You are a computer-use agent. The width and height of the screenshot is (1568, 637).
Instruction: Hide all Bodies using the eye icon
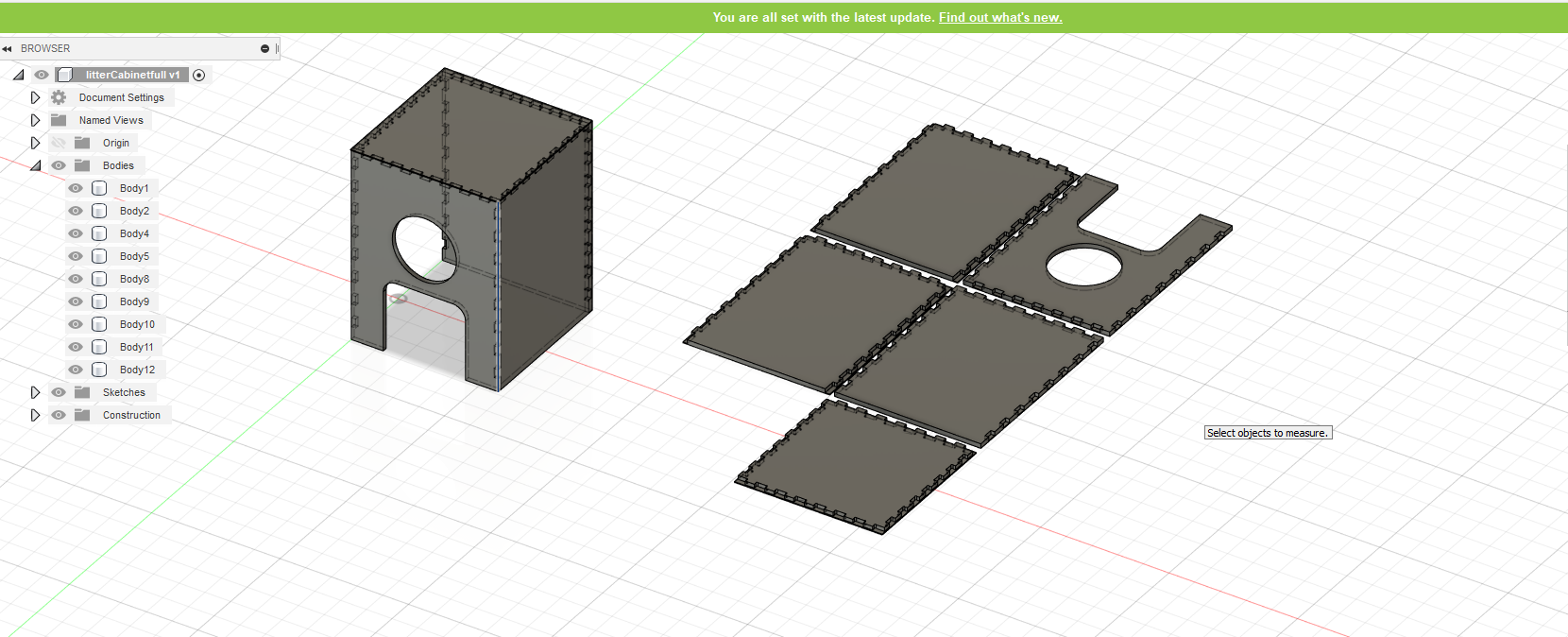point(59,165)
